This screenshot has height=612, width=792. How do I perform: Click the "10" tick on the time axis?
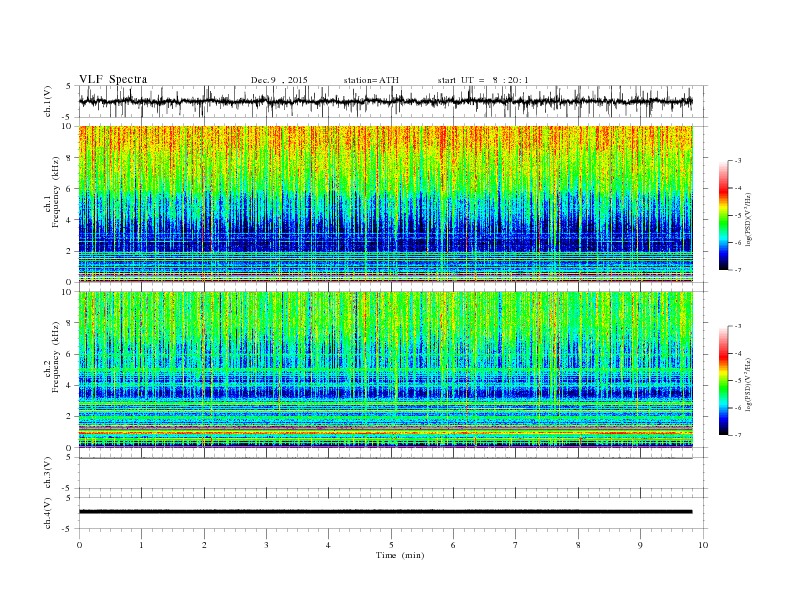[703, 545]
